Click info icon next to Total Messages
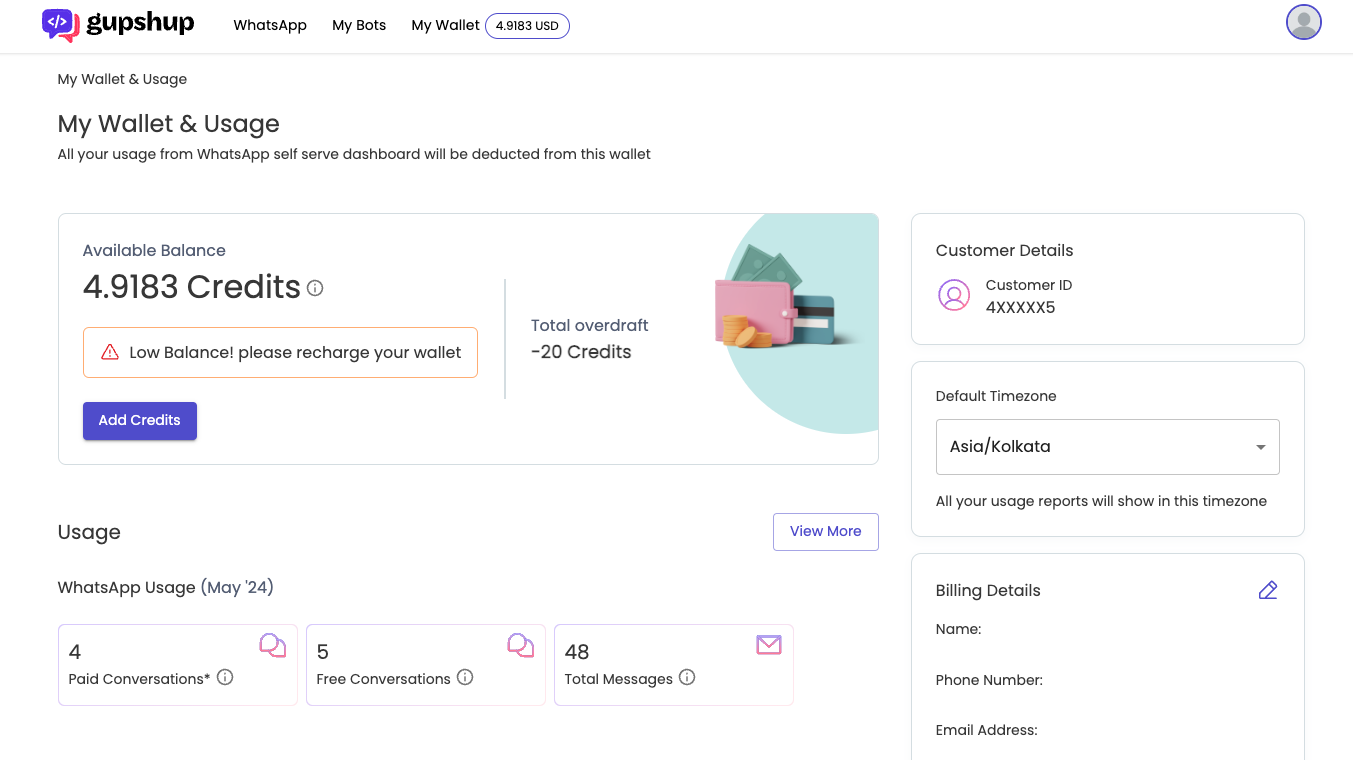Image resolution: width=1353 pixels, height=760 pixels. point(687,678)
